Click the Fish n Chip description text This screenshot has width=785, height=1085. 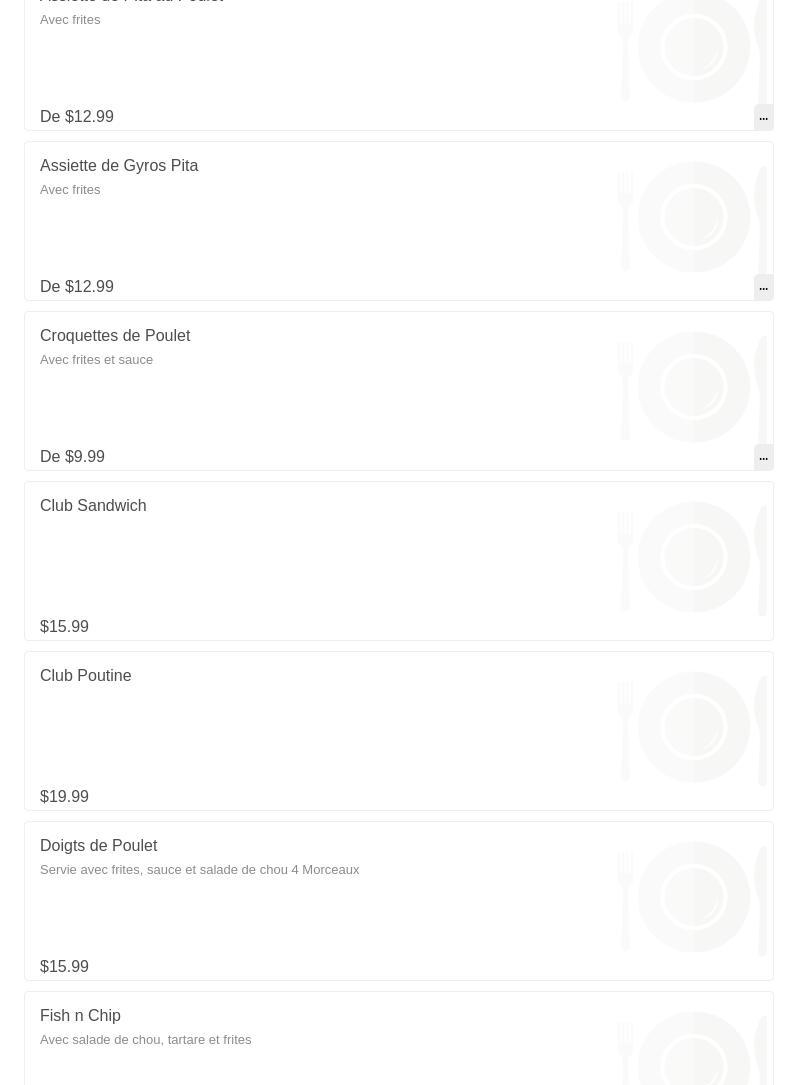[x=145, y=1040]
